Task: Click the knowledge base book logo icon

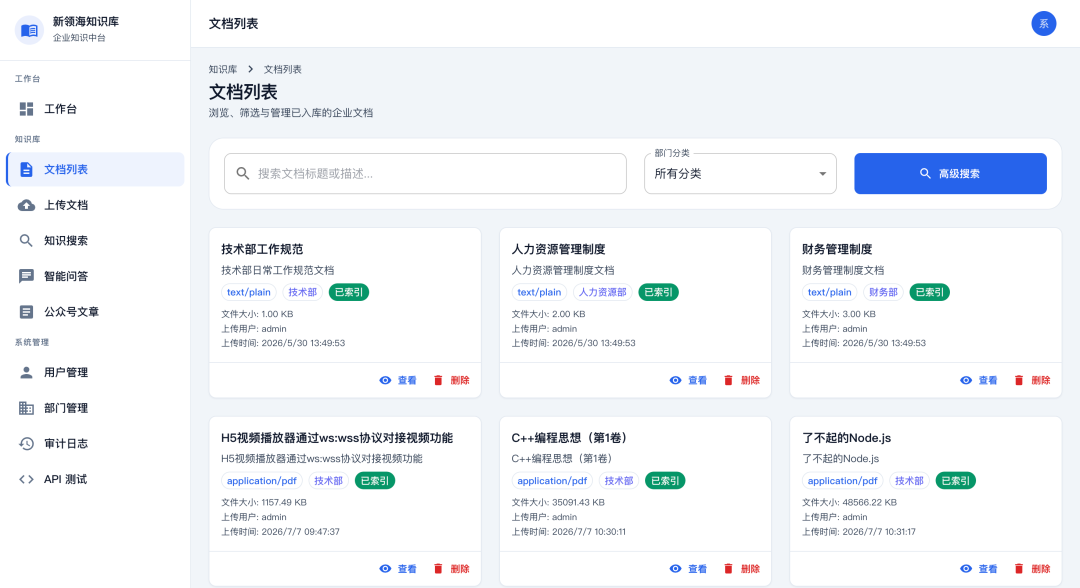Action: pos(29,30)
